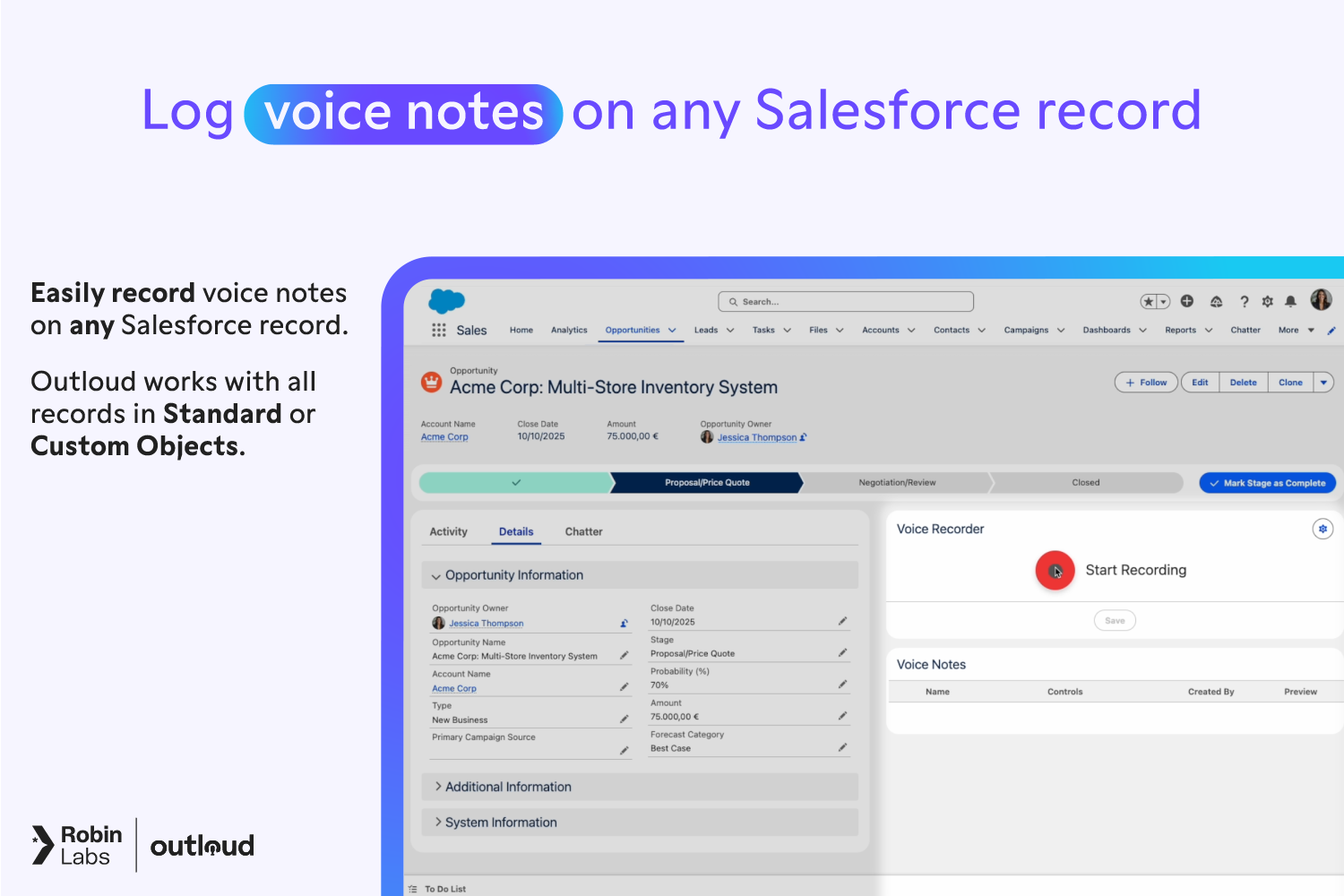Click the help question mark icon
Screen dimensions: 1344x896
coord(1244,302)
